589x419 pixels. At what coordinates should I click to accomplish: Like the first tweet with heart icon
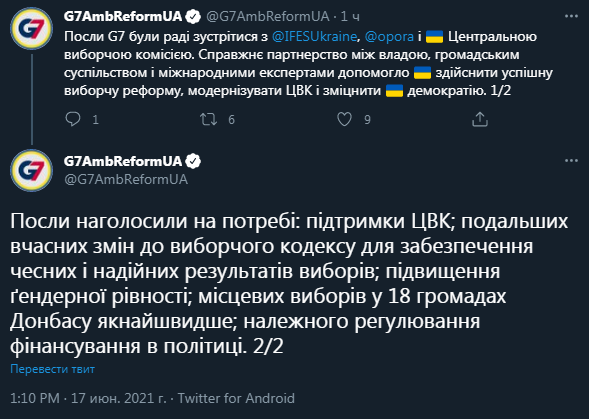[344, 119]
